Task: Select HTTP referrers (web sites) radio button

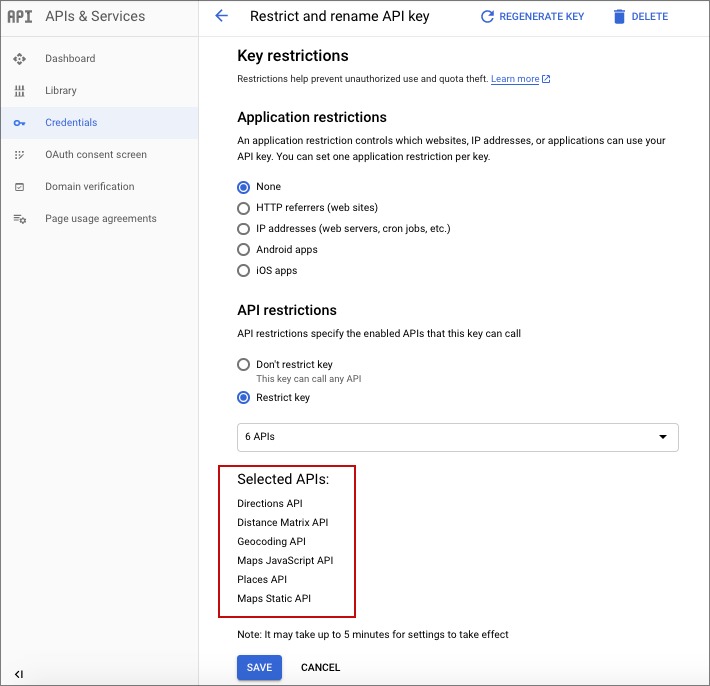Action: coord(243,208)
